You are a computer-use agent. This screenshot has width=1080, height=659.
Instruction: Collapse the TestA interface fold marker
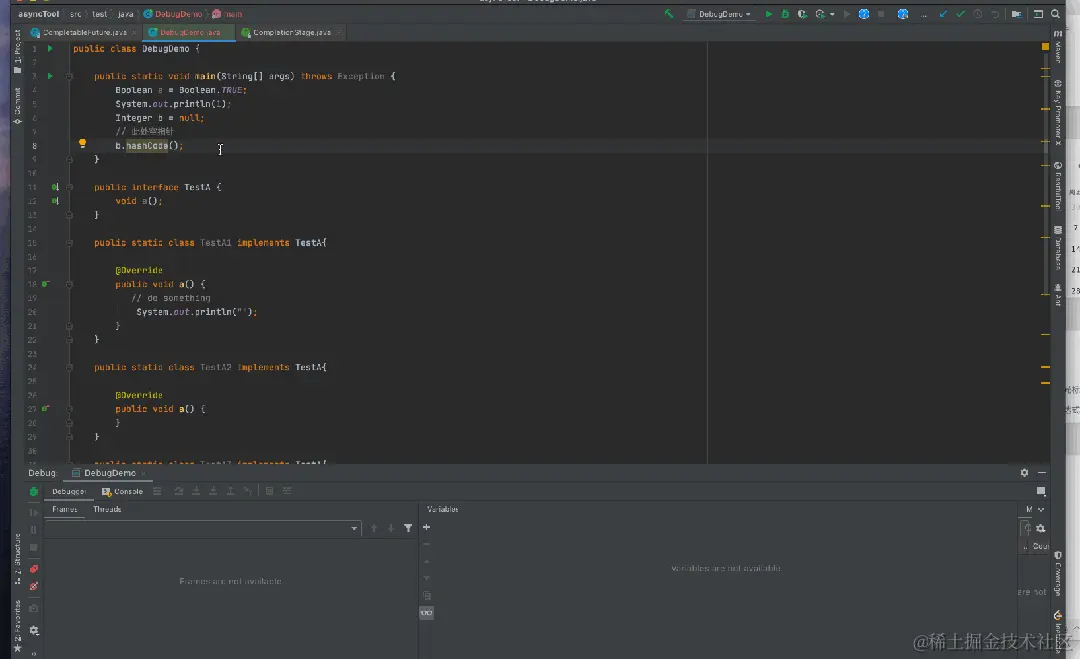(70, 187)
